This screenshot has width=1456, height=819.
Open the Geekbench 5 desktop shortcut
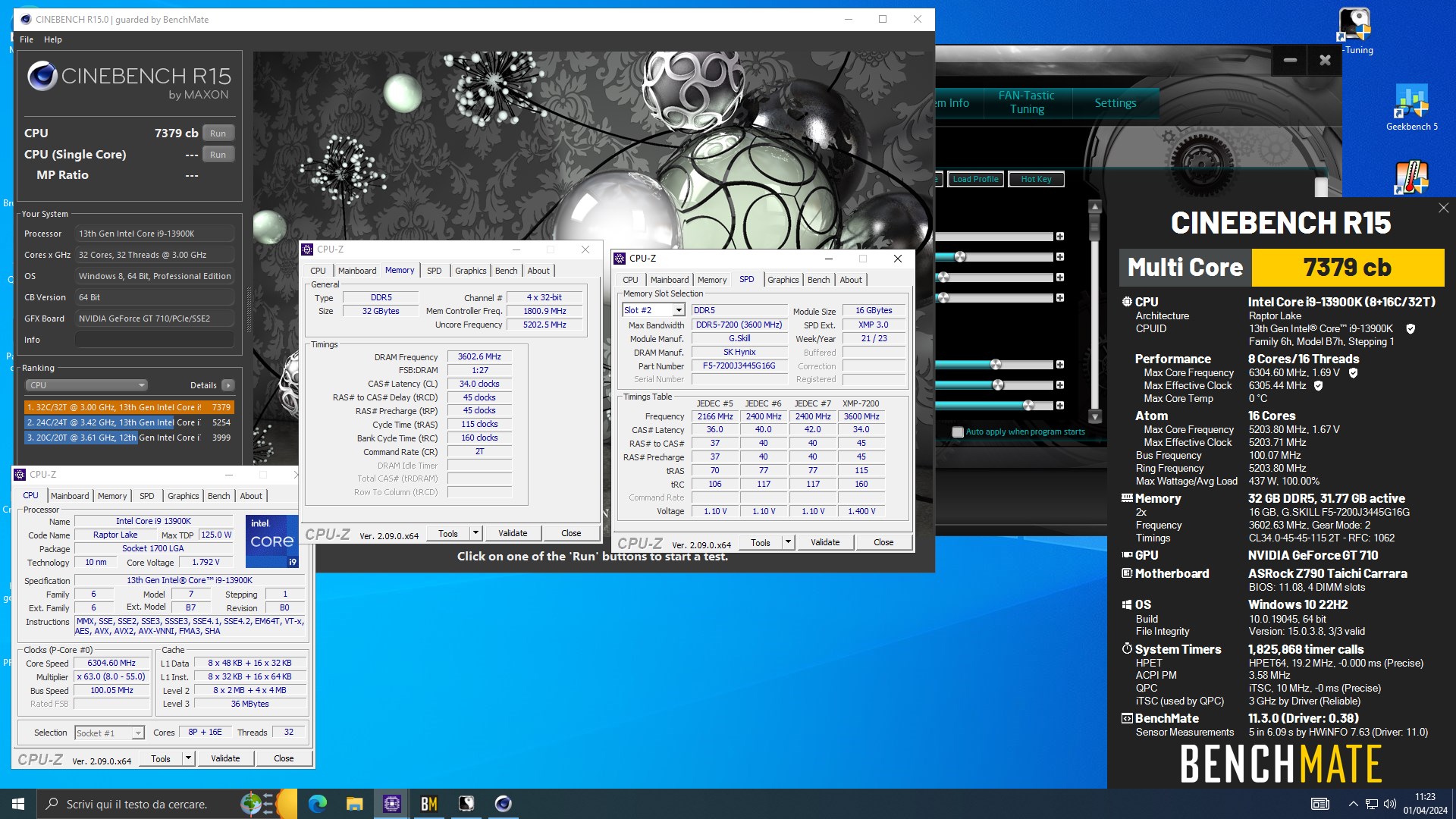click(x=1411, y=108)
